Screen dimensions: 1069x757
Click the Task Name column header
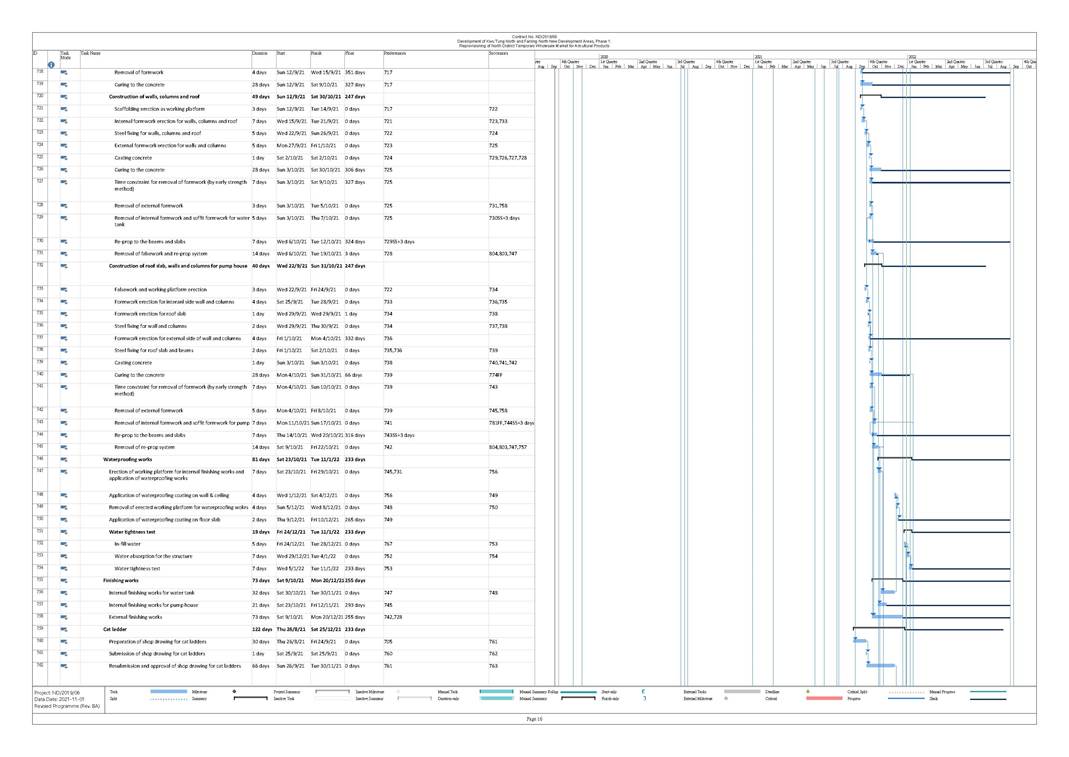pyautogui.click(x=91, y=51)
